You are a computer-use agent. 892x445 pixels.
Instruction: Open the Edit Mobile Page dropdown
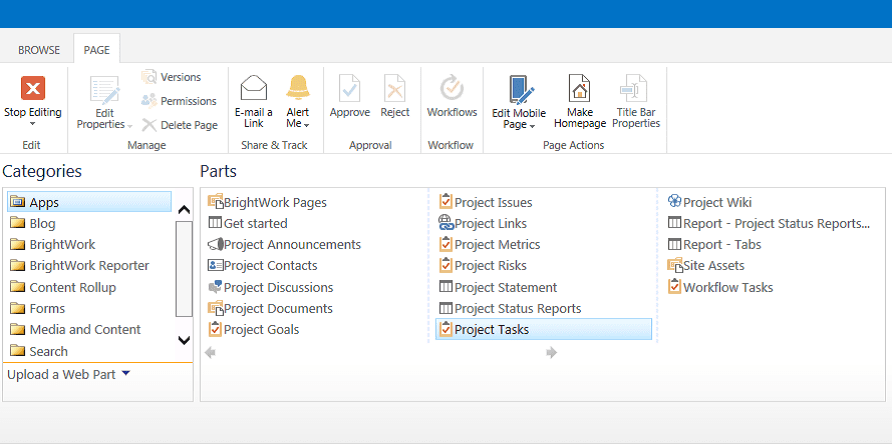point(532,125)
